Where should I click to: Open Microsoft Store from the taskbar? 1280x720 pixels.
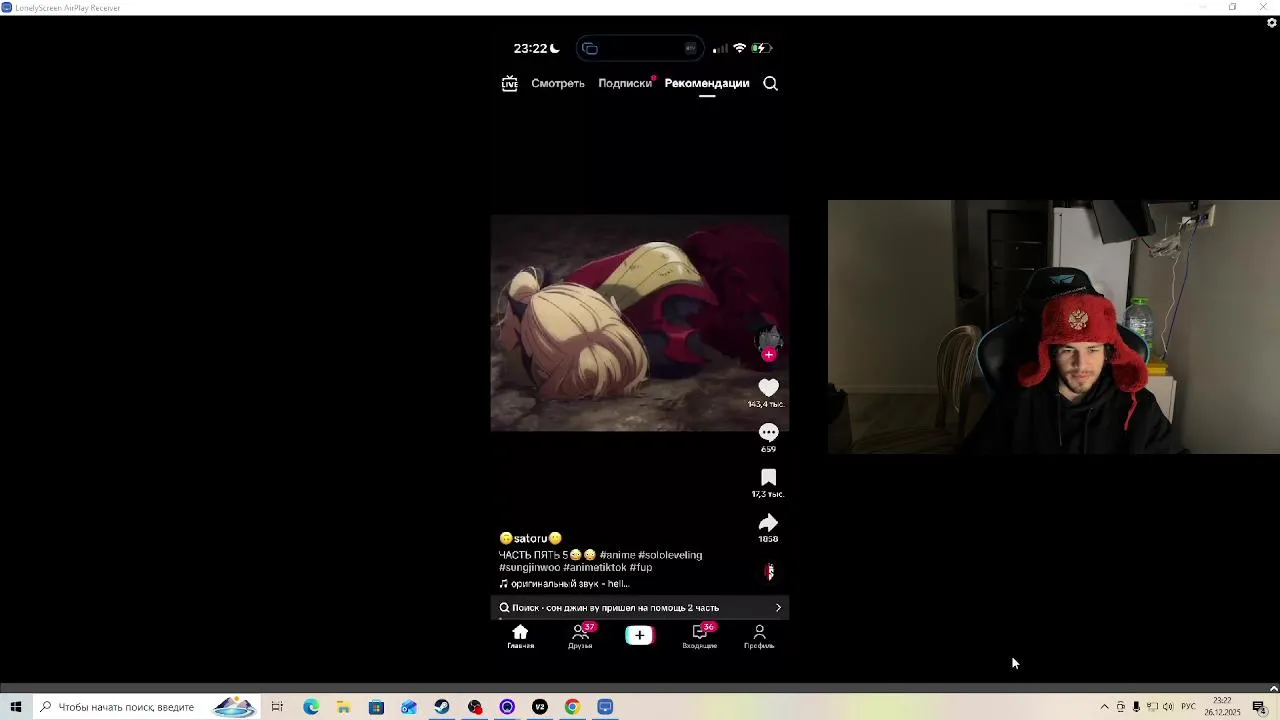[376, 707]
